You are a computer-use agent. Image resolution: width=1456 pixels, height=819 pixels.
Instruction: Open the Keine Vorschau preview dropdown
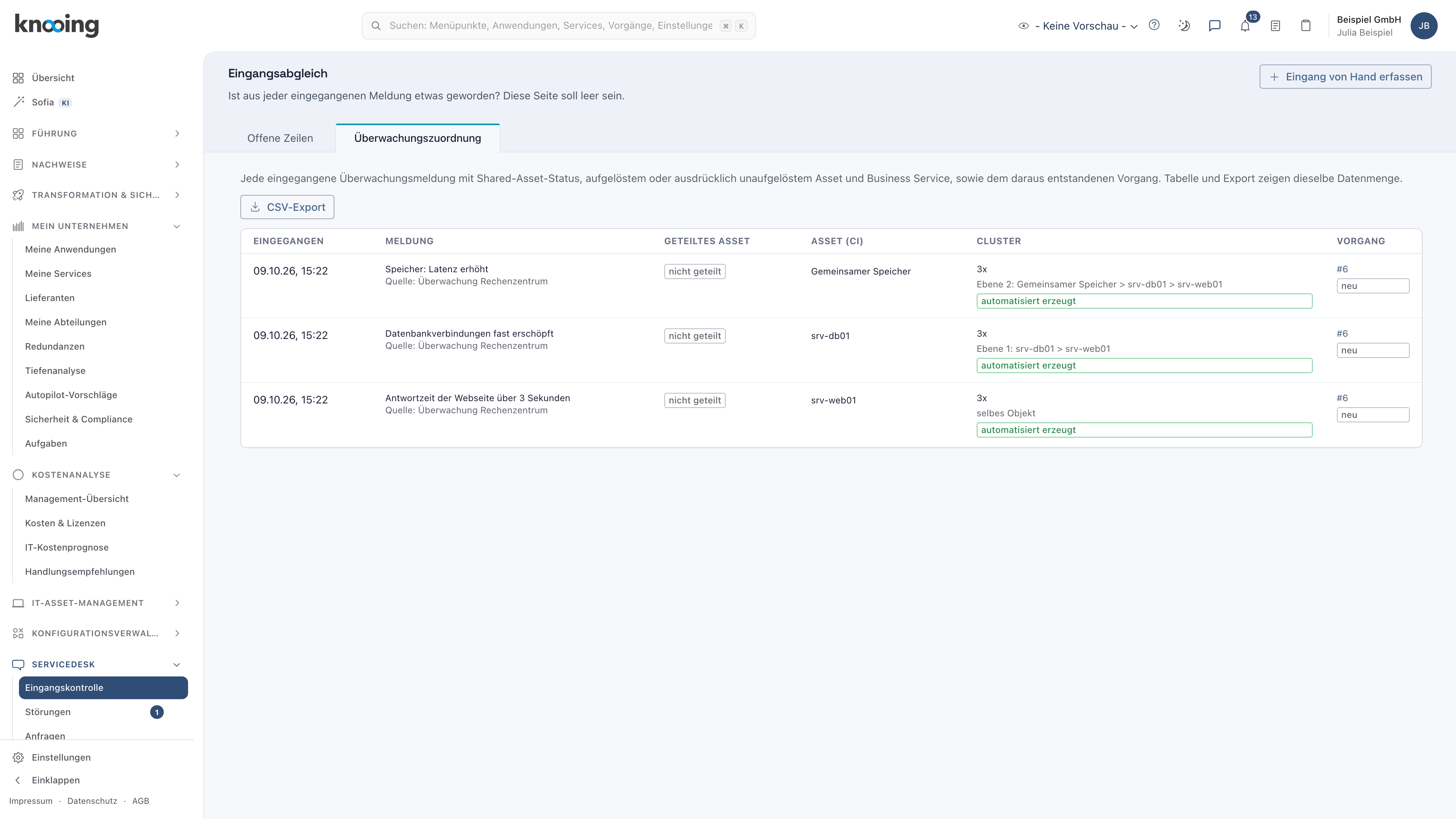click(x=1078, y=25)
